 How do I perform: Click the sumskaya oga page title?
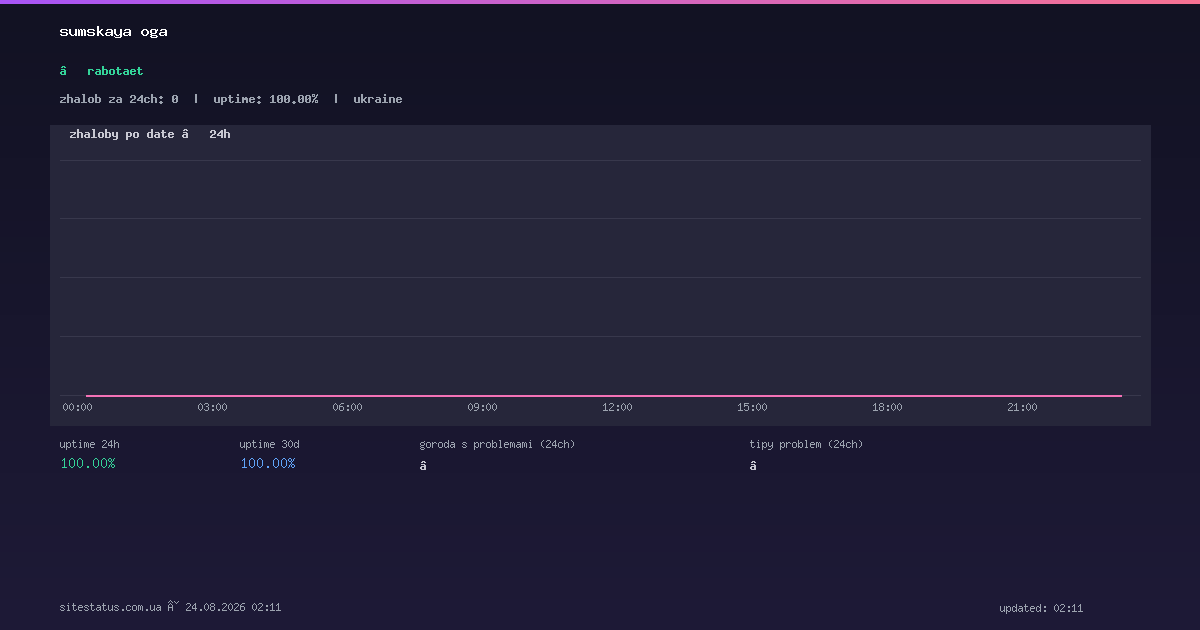pyautogui.click(x=113, y=31)
